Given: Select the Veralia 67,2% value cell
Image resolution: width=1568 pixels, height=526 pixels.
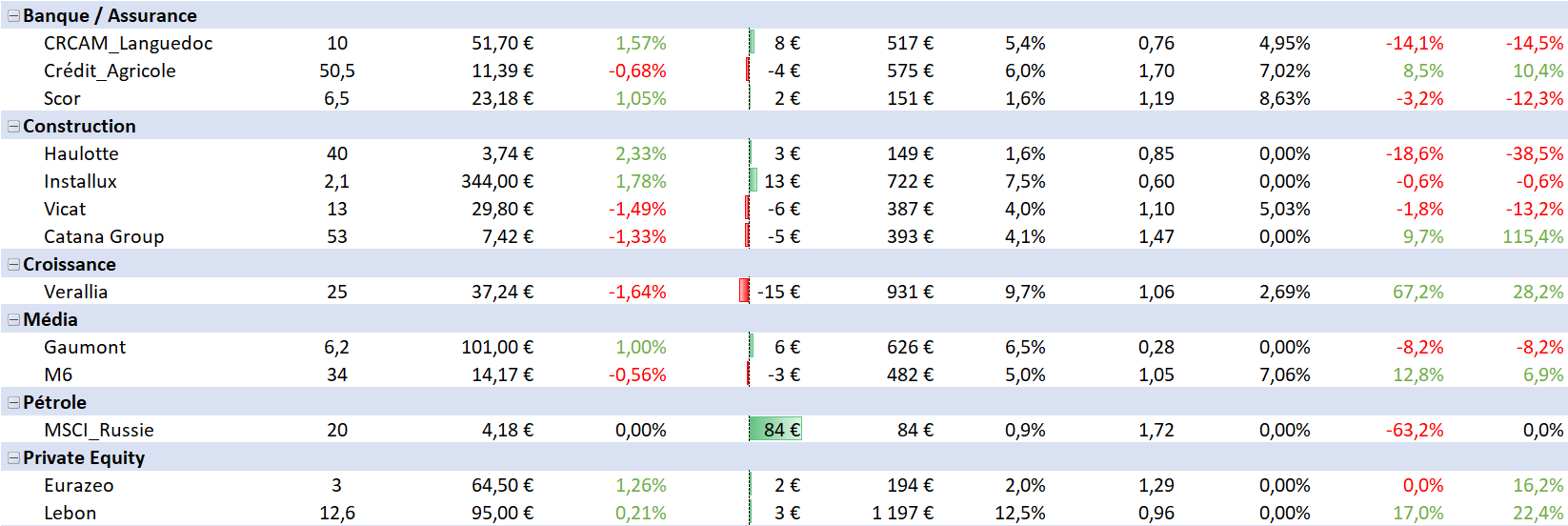Looking at the screenshot, I should pyautogui.click(x=1417, y=293).
